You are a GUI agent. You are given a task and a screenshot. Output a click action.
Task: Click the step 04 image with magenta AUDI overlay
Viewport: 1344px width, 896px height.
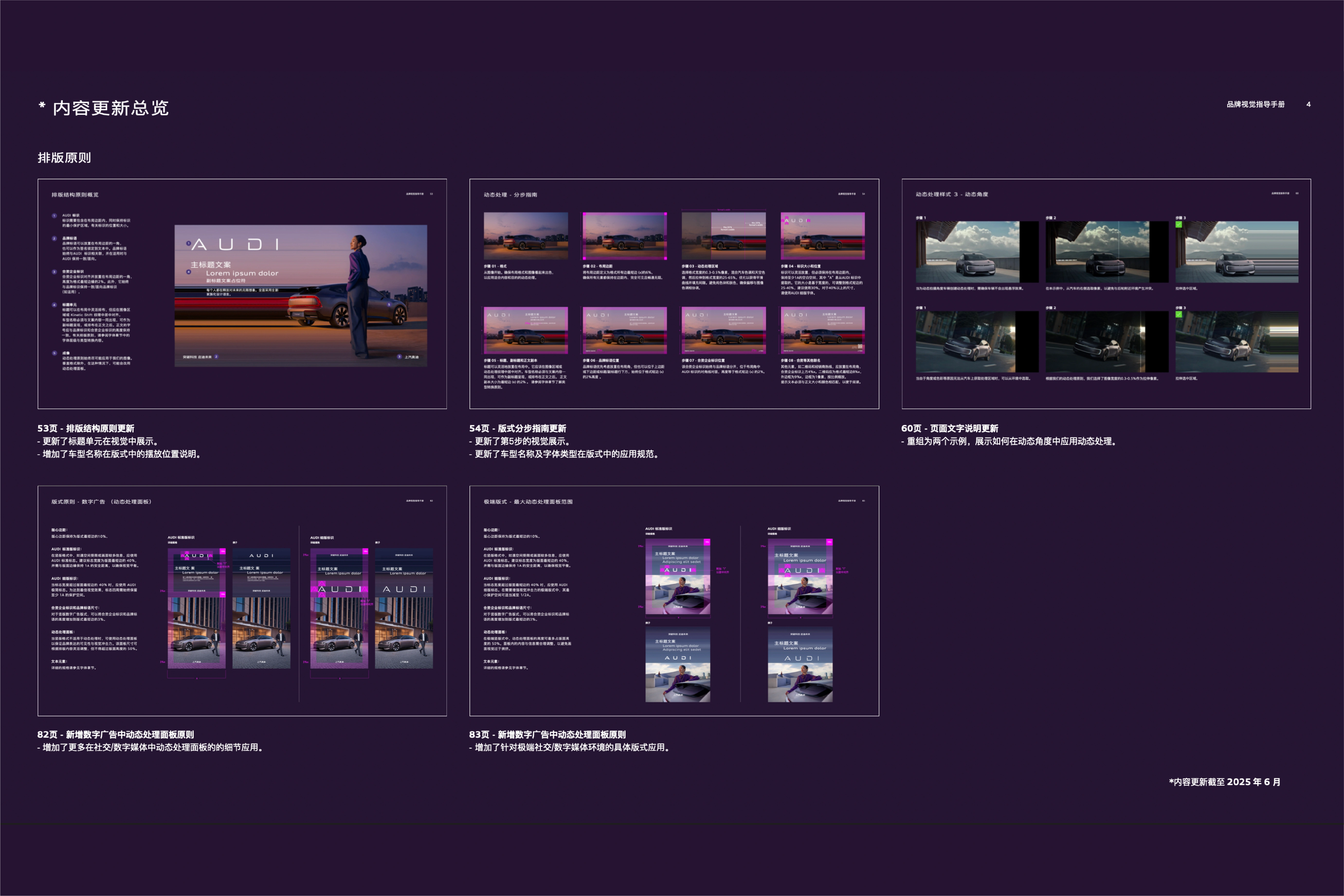pyautogui.click(x=822, y=236)
